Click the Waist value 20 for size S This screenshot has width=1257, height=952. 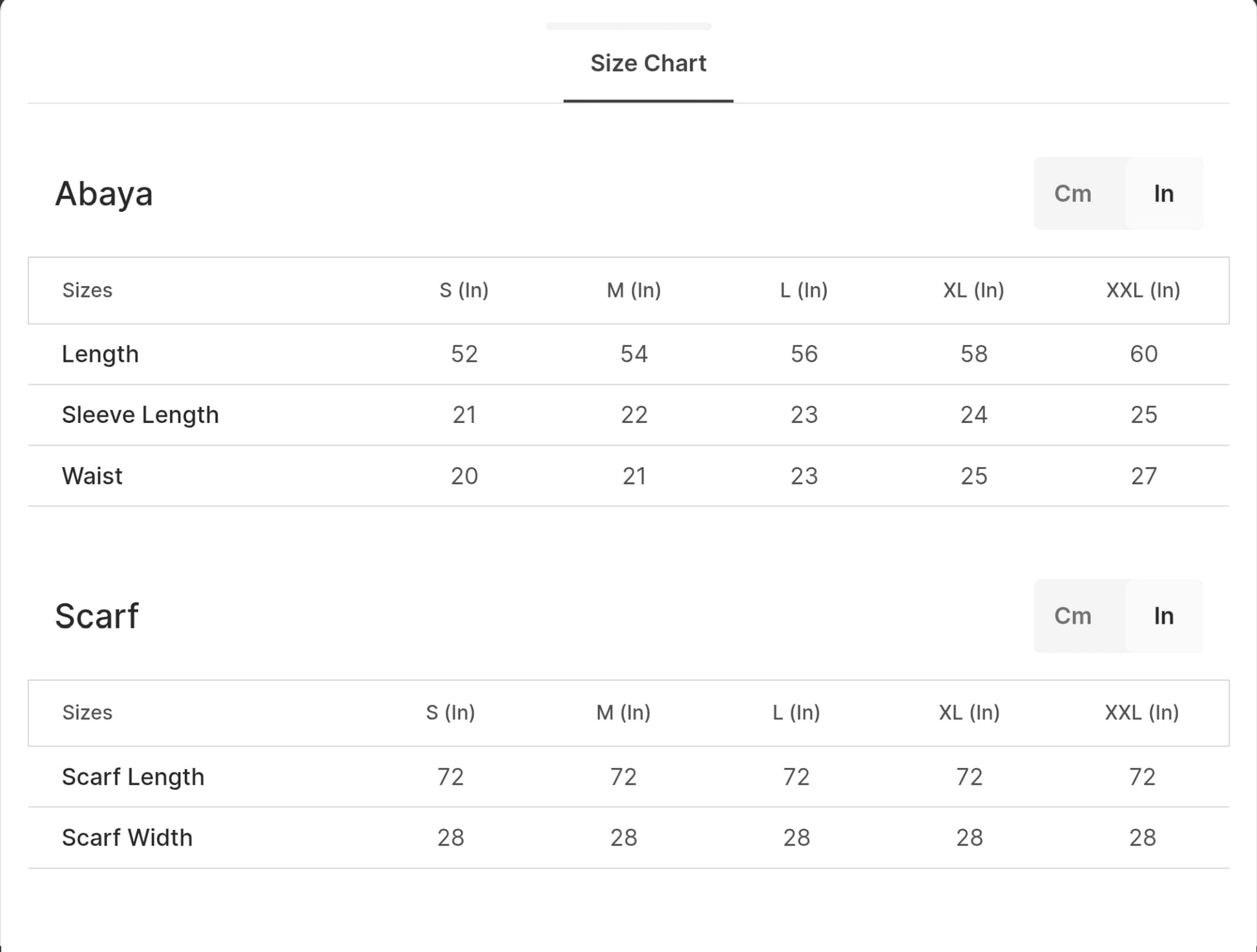(x=464, y=476)
